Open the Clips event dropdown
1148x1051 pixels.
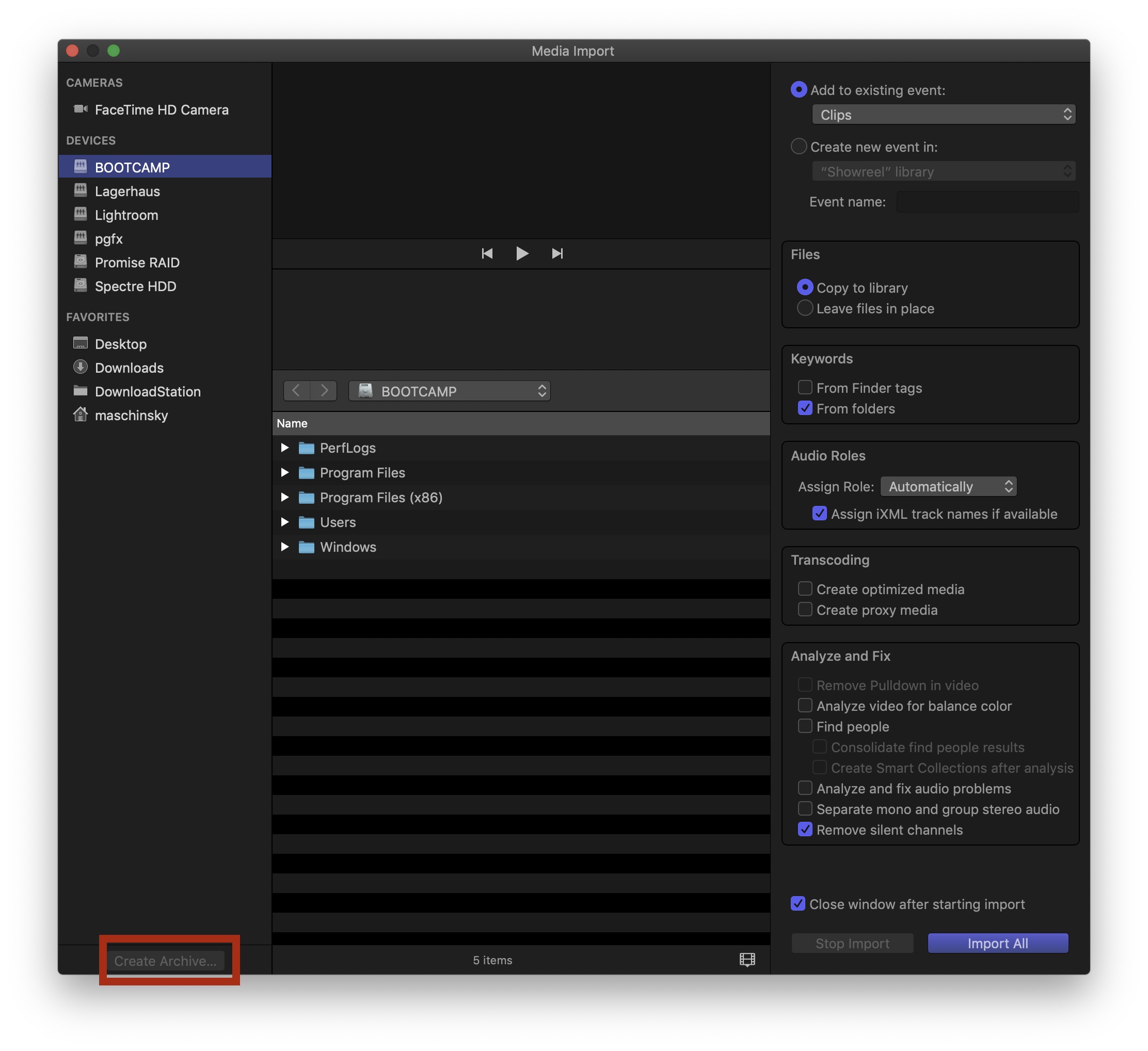click(x=943, y=115)
